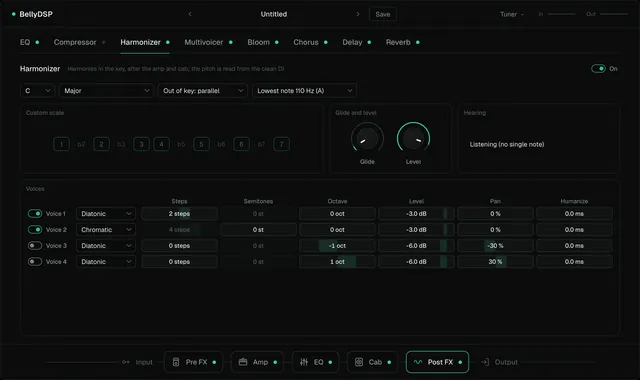Open the EQ stage in signal chain

coord(316,362)
